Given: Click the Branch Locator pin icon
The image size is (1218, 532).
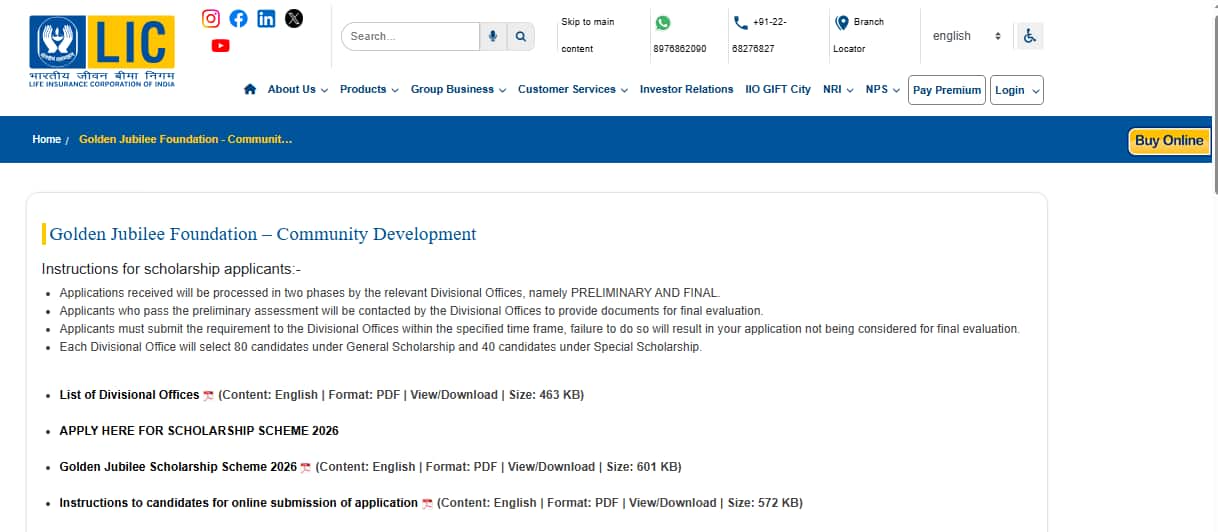Looking at the screenshot, I should tap(841, 22).
